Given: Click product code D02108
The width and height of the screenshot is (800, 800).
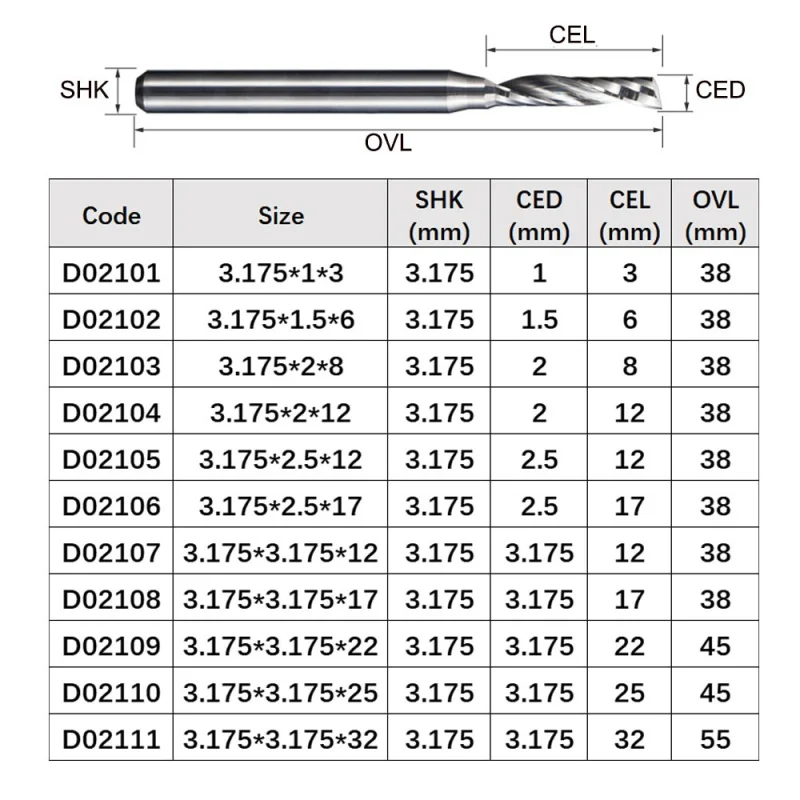Looking at the screenshot, I should [x=111, y=599].
